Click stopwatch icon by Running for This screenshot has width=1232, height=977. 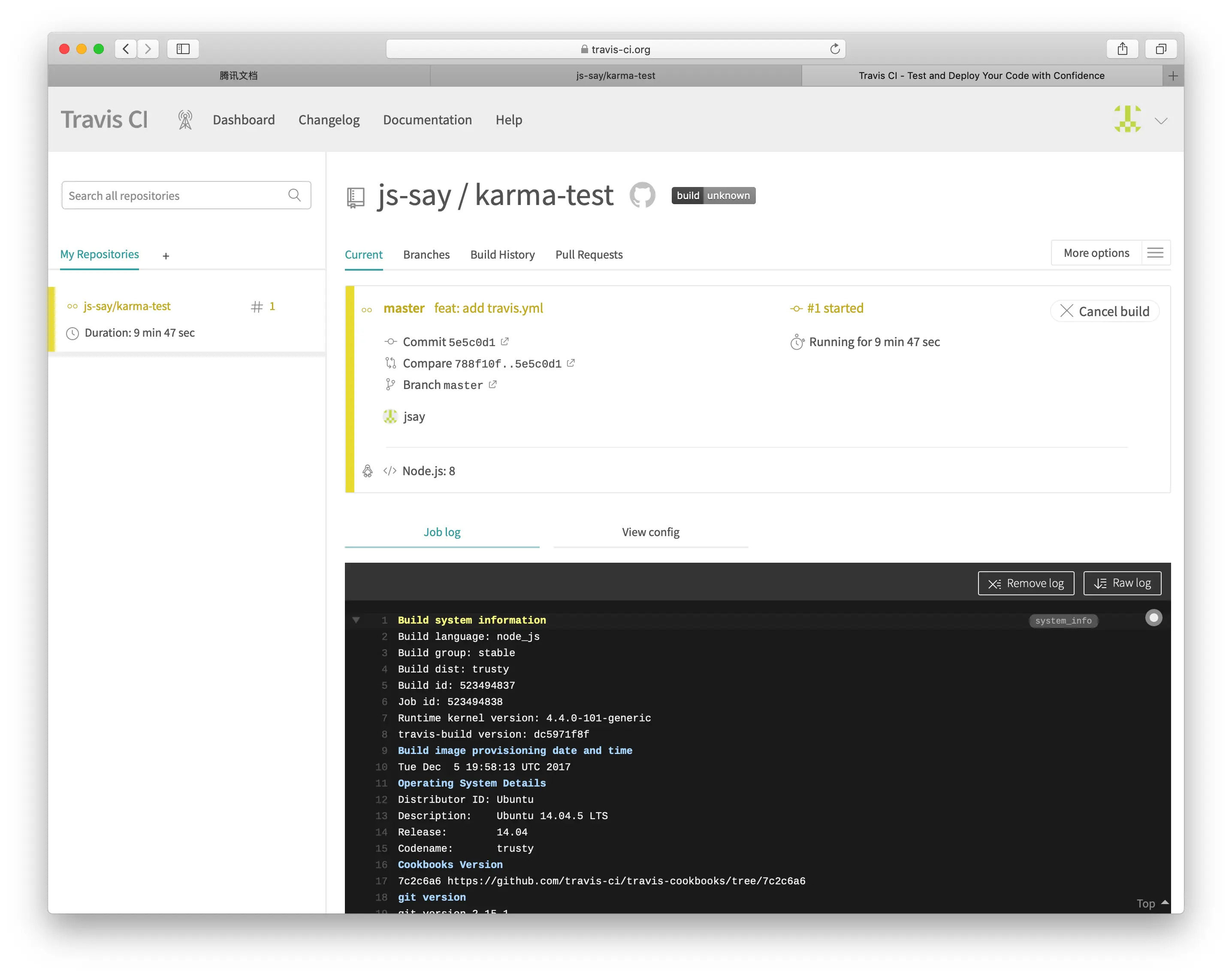click(x=797, y=342)
